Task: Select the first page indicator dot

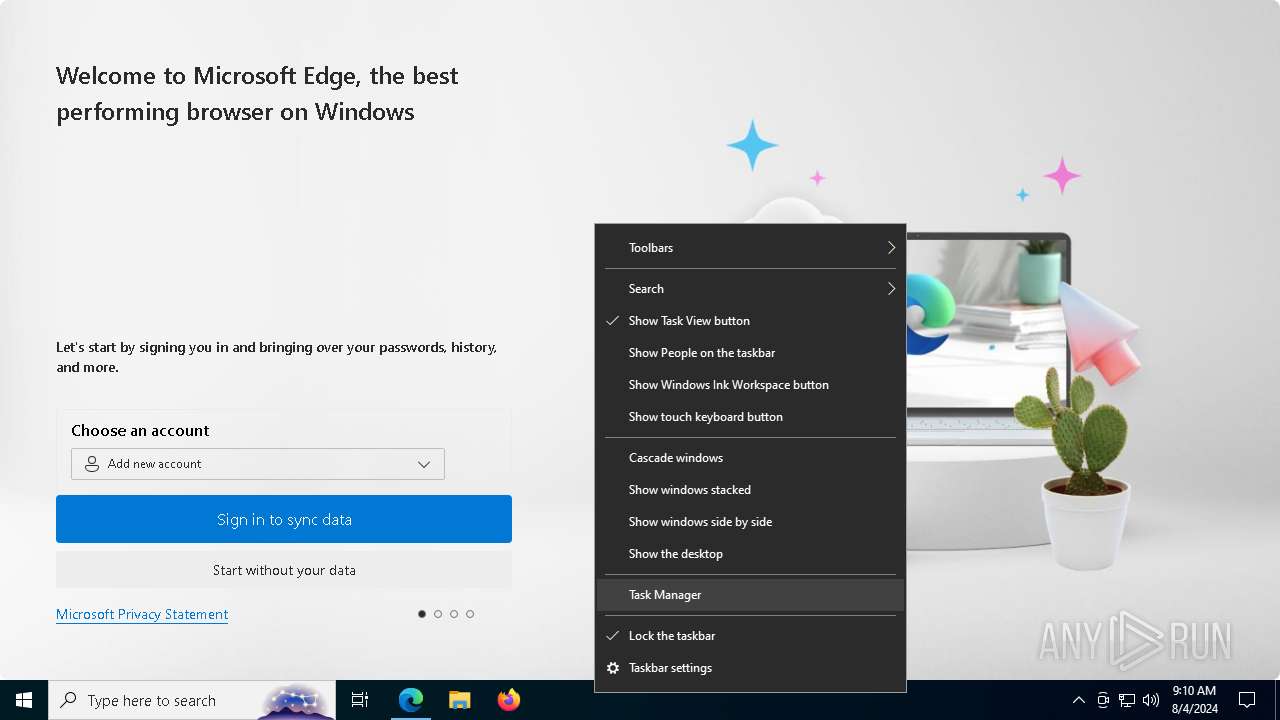Action: pyautogui.click(x=422, y=614)
